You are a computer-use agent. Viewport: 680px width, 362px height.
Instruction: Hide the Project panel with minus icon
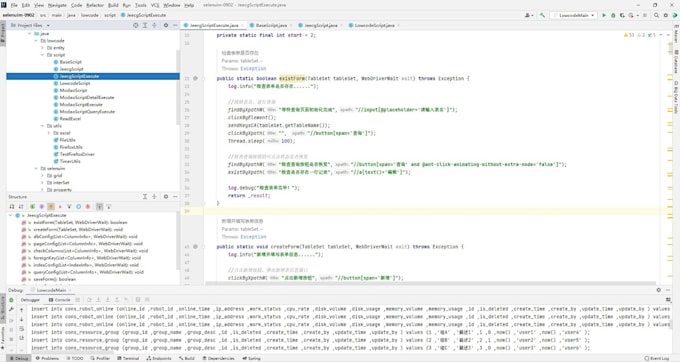[175, 26]
